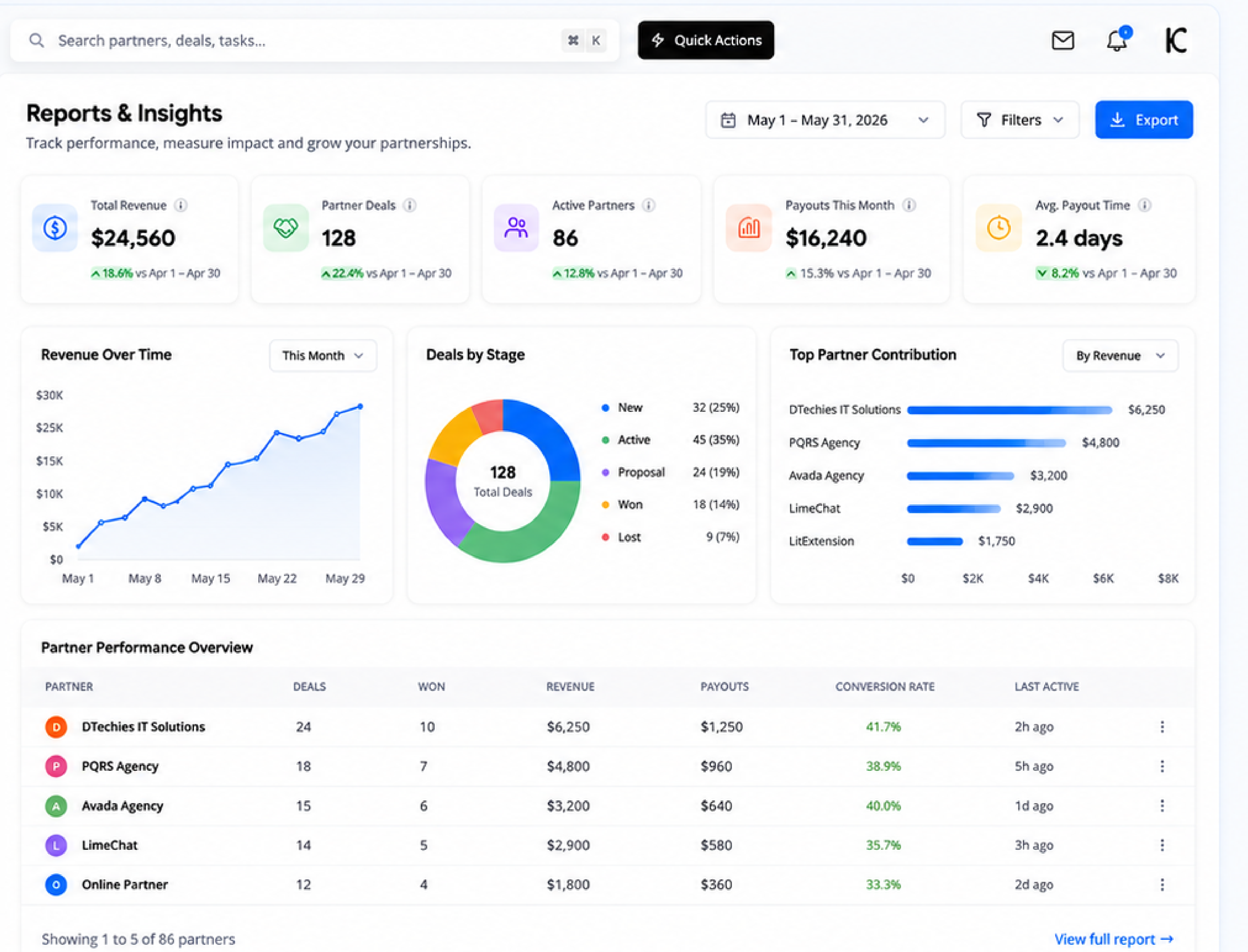Click the ⌘ K shortcut hint
Screen dimensions: 1248x952
[x=584, y=41]
